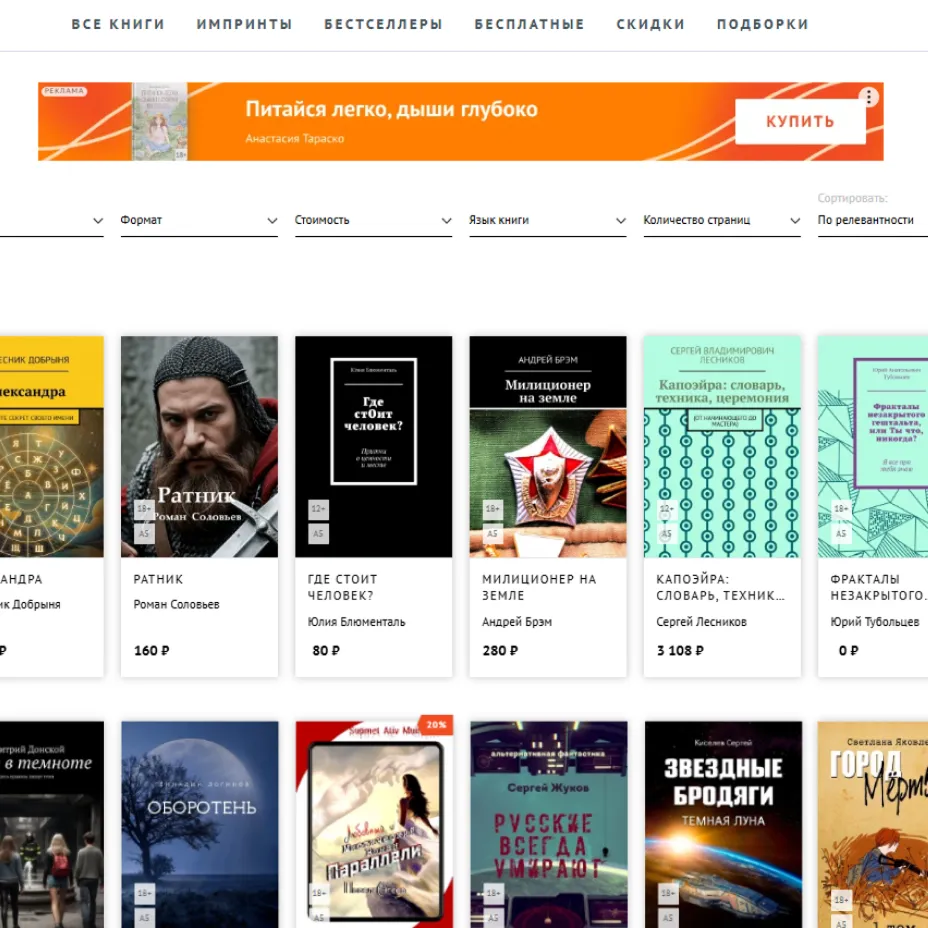Expand the Стоимость filter dropdown
The height and width of the screenshot is (928, 928).
pos(373,221)
